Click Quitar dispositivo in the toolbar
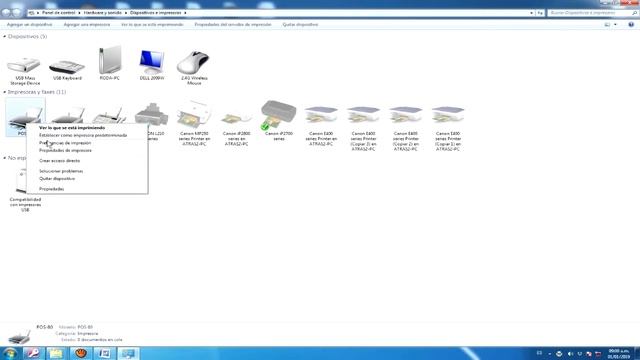The image size is (640, 360). click(x=300, y=24)
